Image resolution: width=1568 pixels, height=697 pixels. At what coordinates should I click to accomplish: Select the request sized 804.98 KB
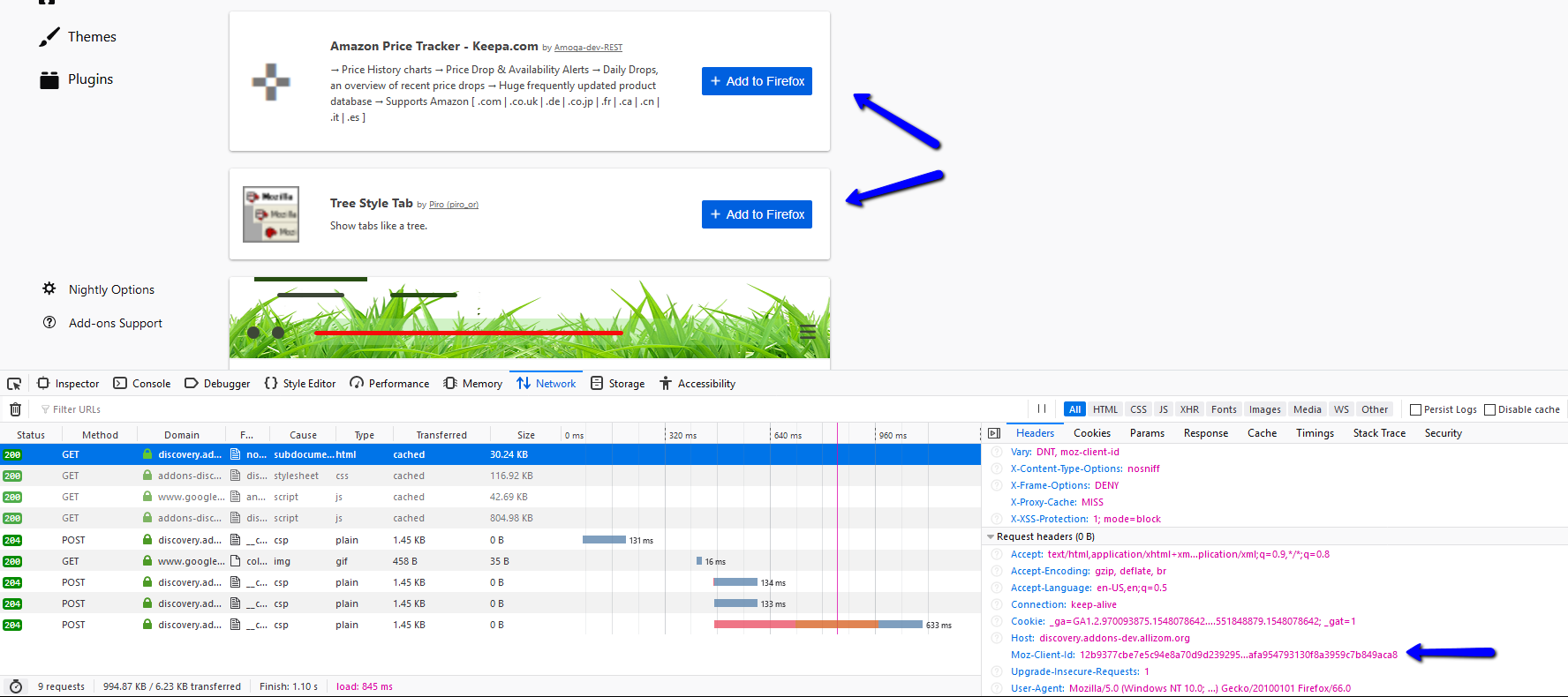490,518
